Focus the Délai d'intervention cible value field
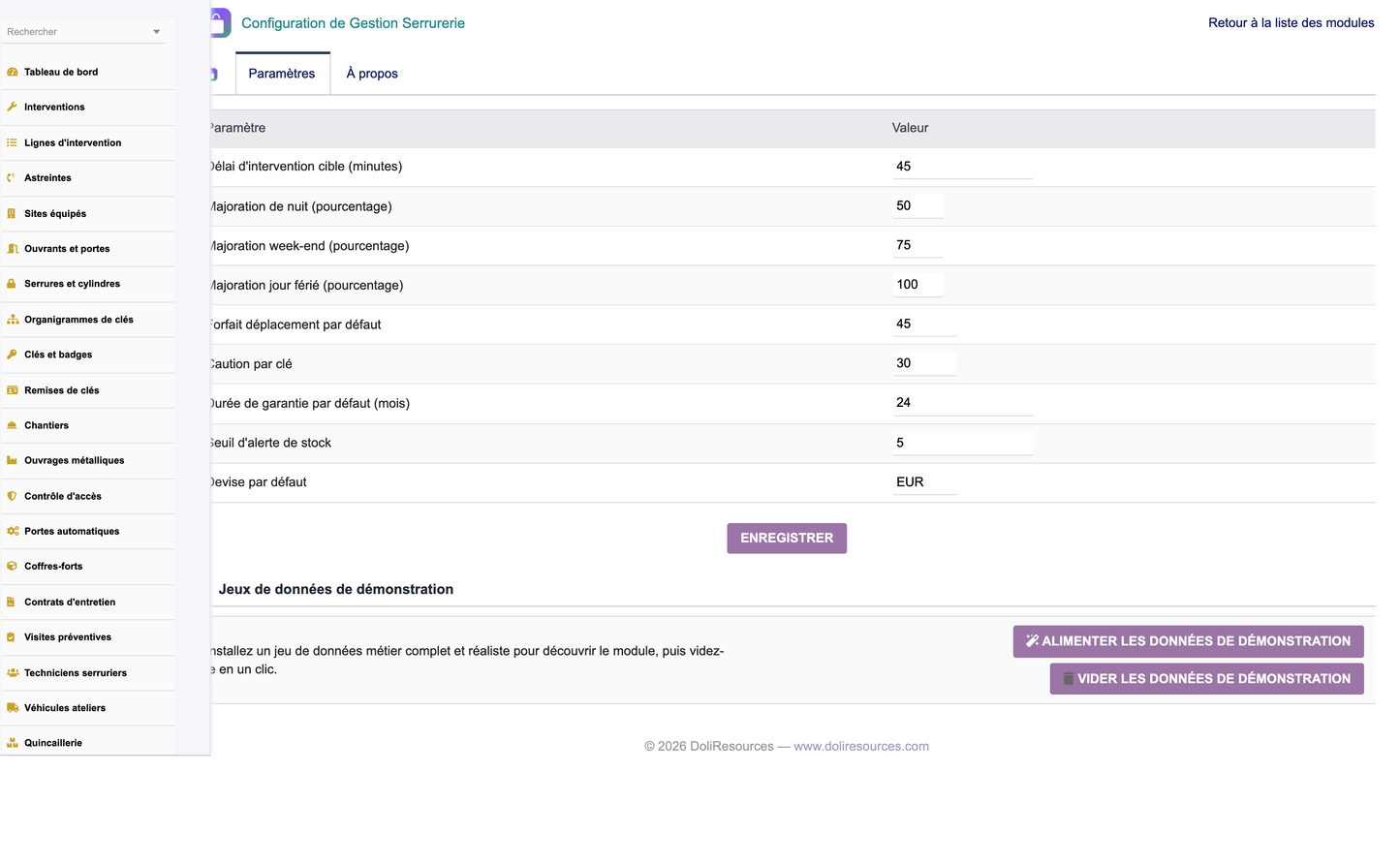Viewport: 1400px width, 866px height. (962, 167)
